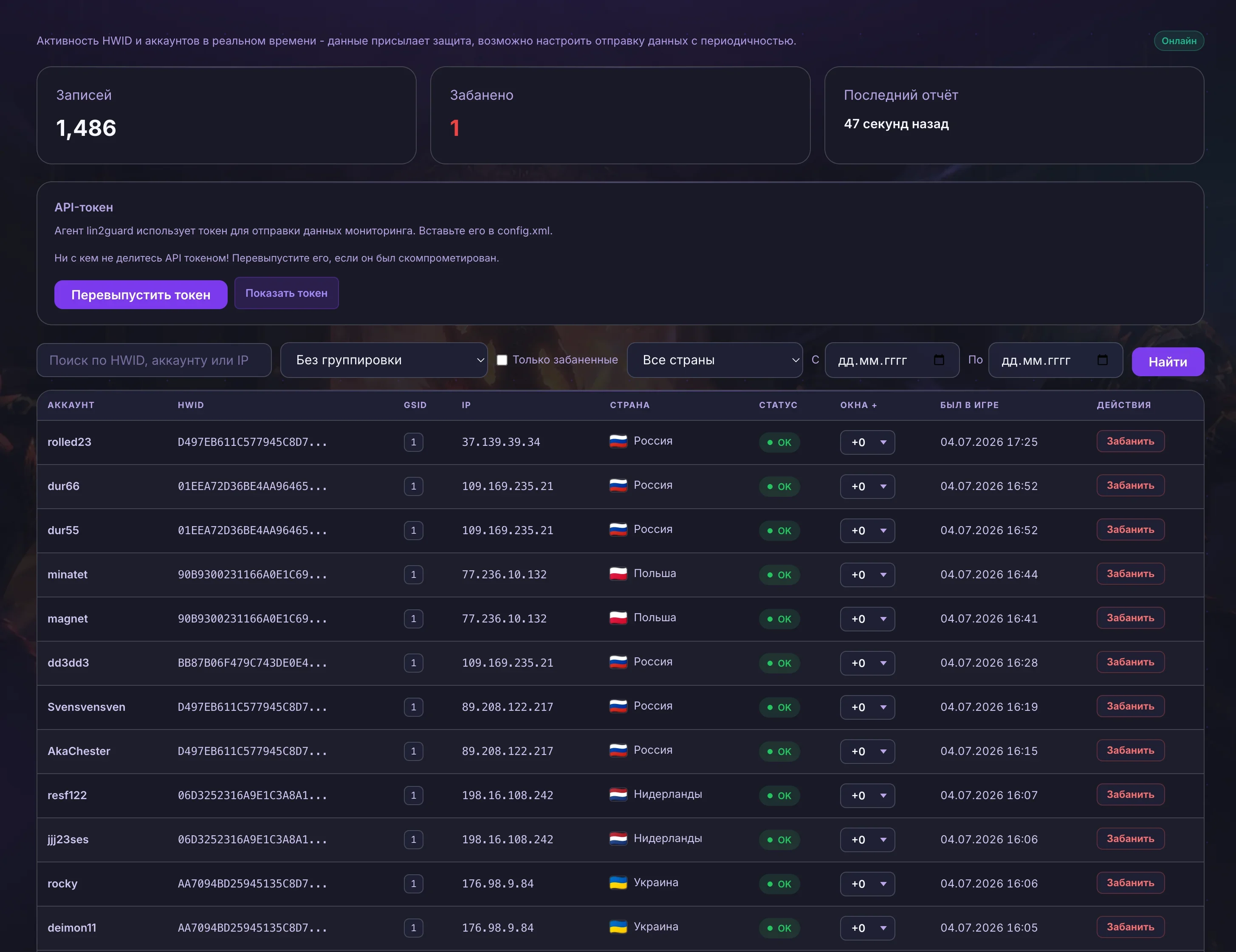
Task: Ban the minatet account
Action: [1130, 574]
